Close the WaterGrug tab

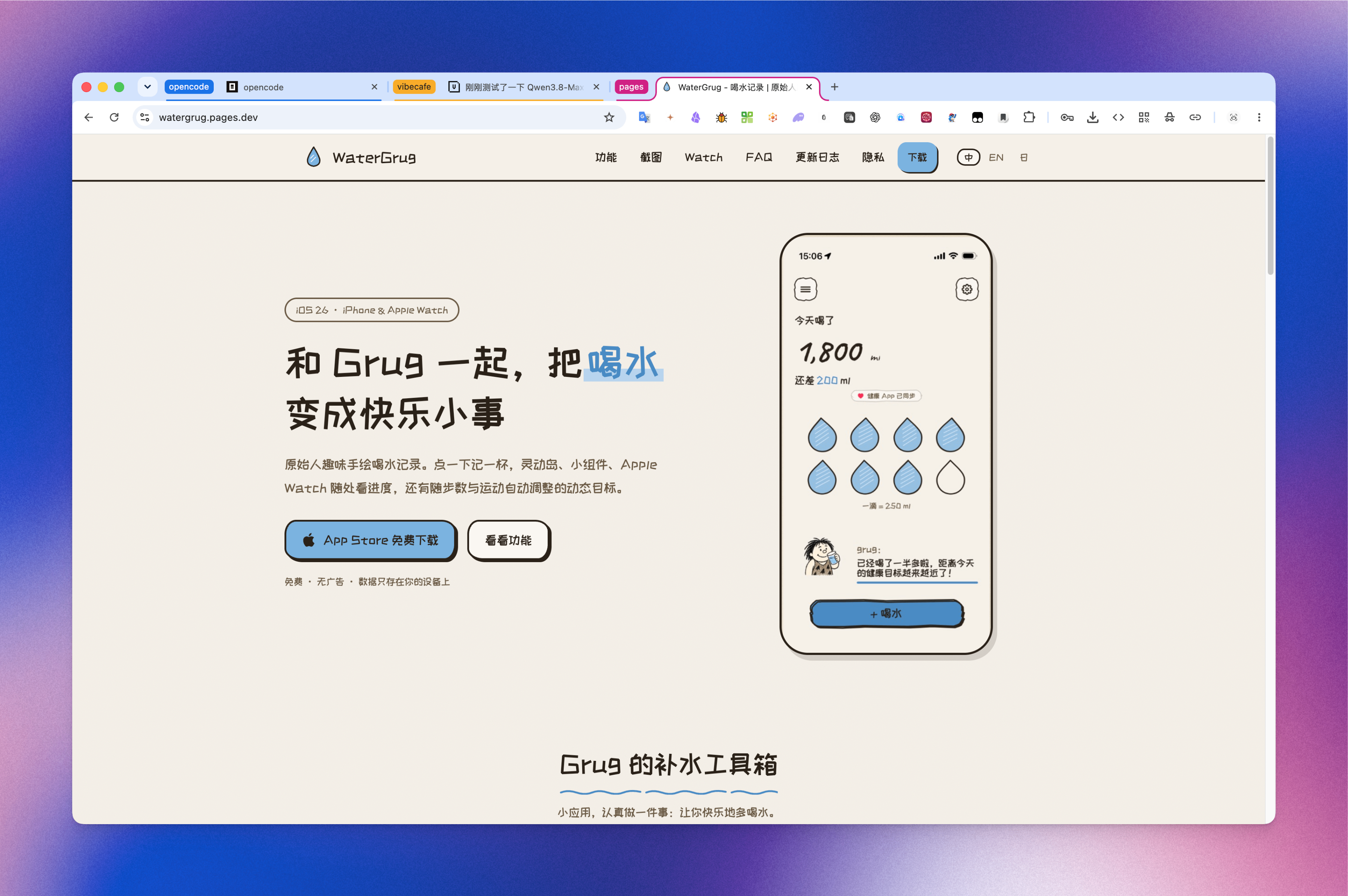click(809, 87)
